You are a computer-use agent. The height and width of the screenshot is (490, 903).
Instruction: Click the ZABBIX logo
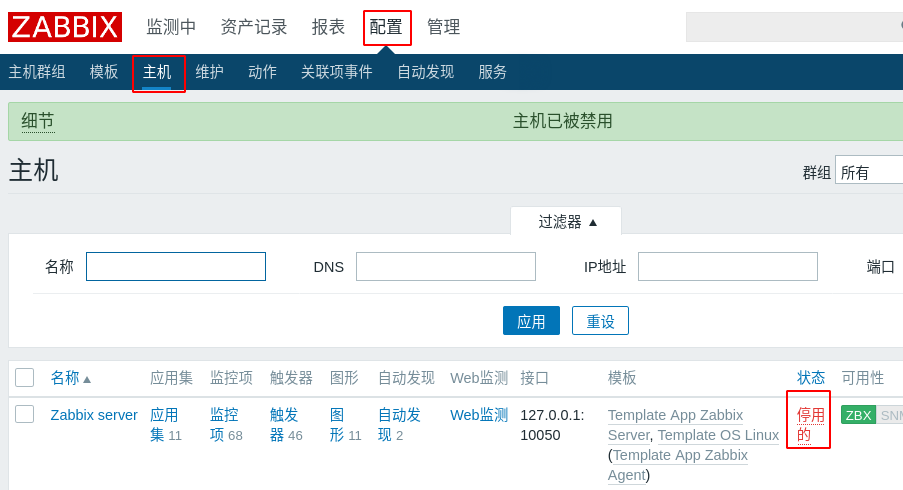pyautogui.click(x=64, y=27)
